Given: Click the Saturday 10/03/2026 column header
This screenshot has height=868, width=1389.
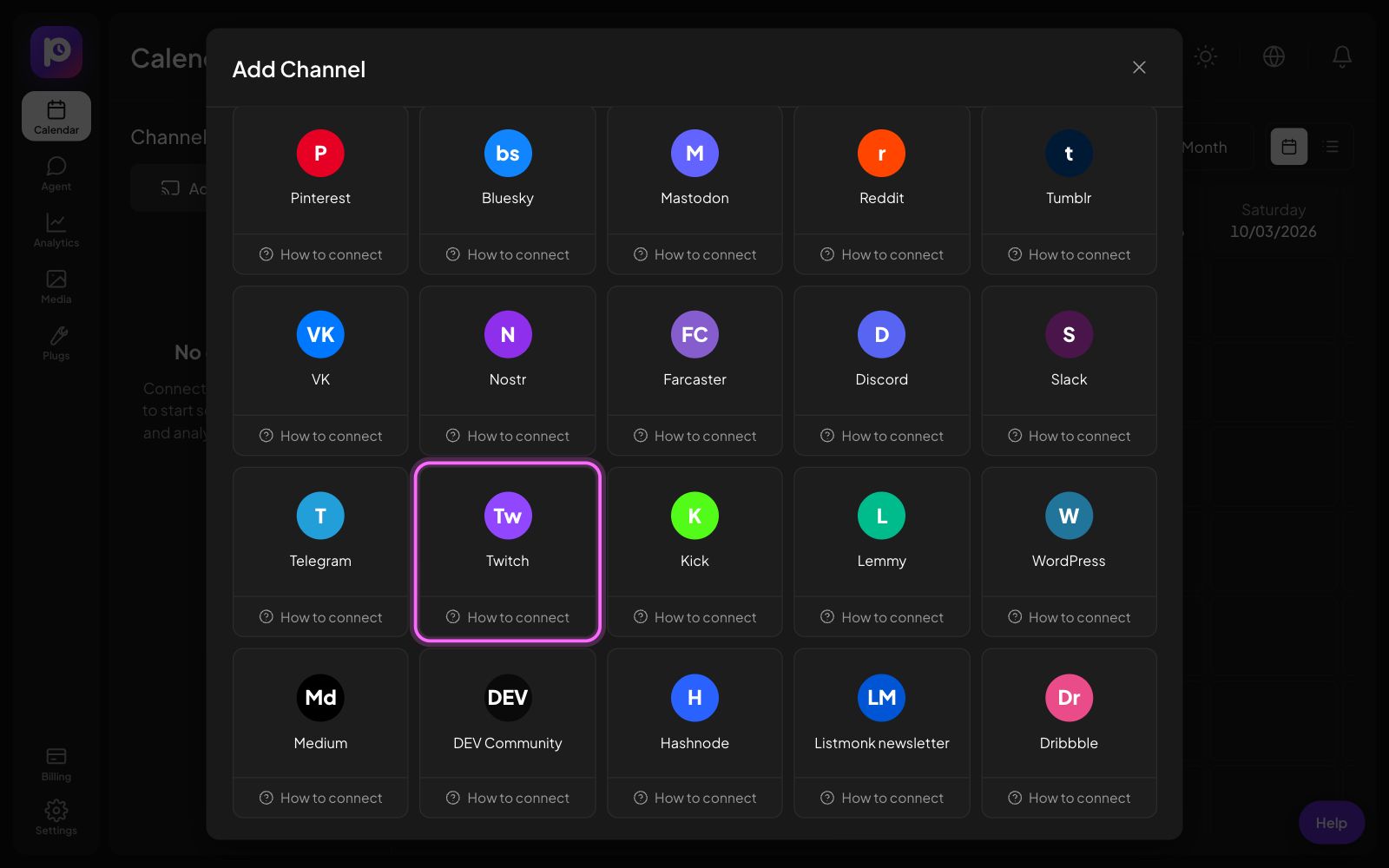Looking at the screenshot, I should pyautogui.click(x=1273, y=220).
